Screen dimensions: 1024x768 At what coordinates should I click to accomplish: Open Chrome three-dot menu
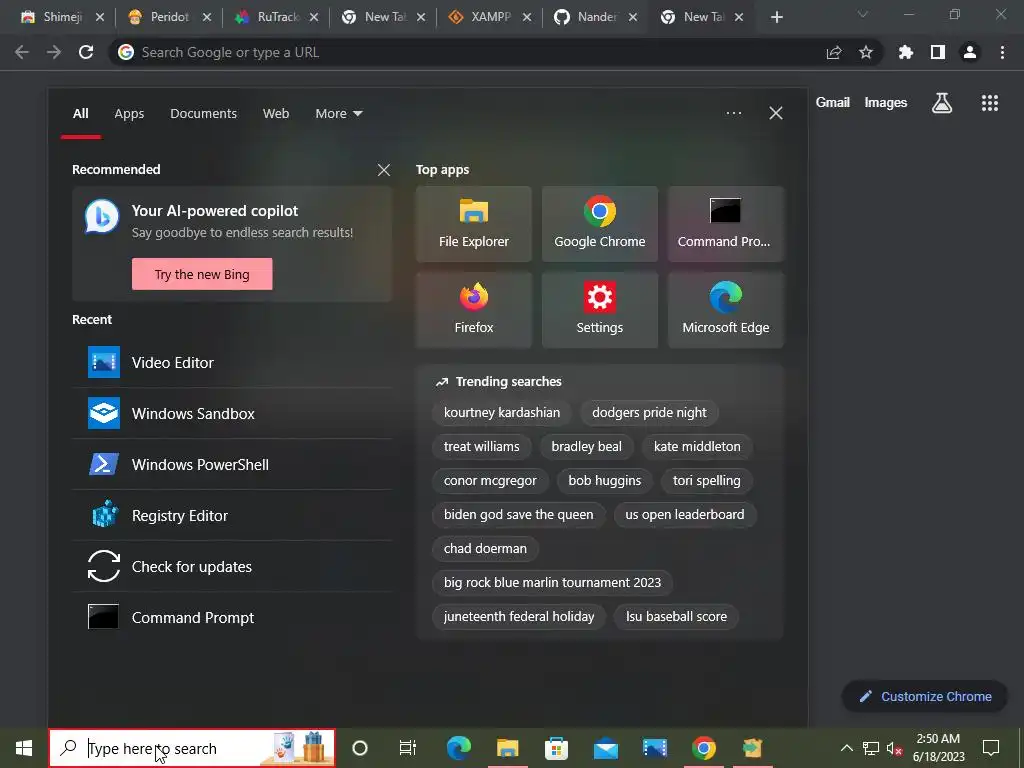tap(1002, 52)
